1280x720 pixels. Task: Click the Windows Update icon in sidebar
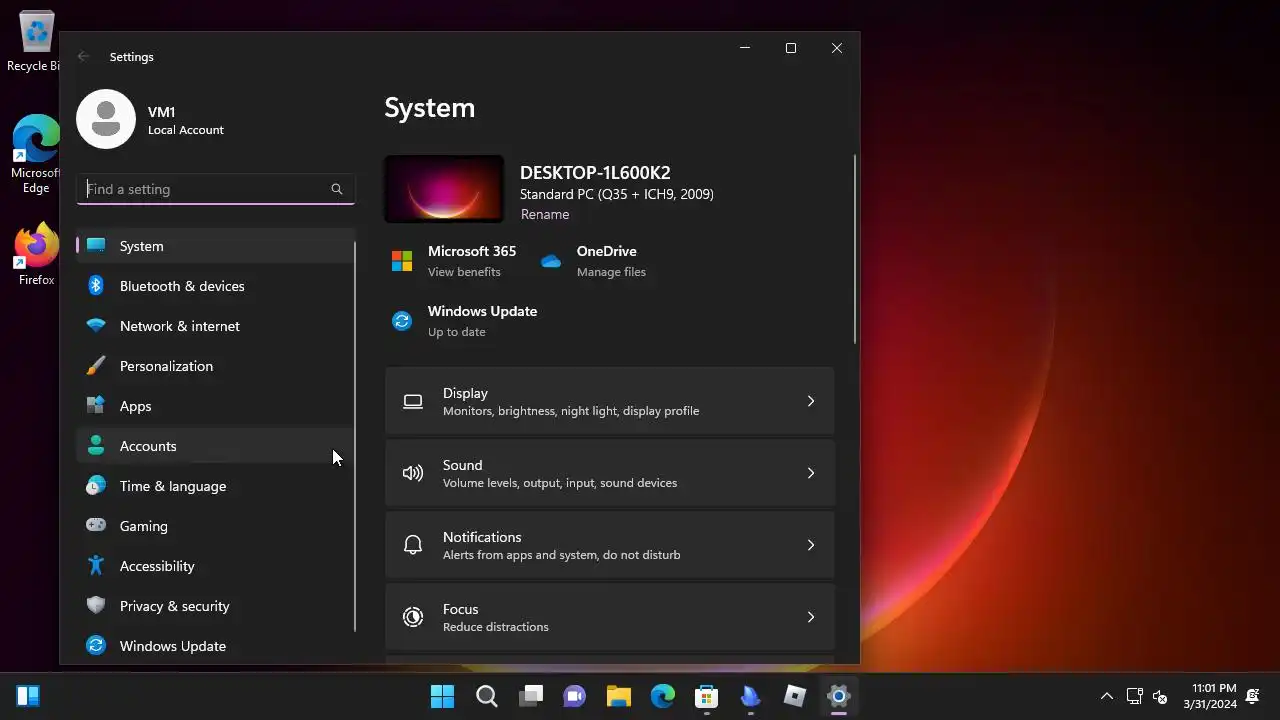coord(96,645)
